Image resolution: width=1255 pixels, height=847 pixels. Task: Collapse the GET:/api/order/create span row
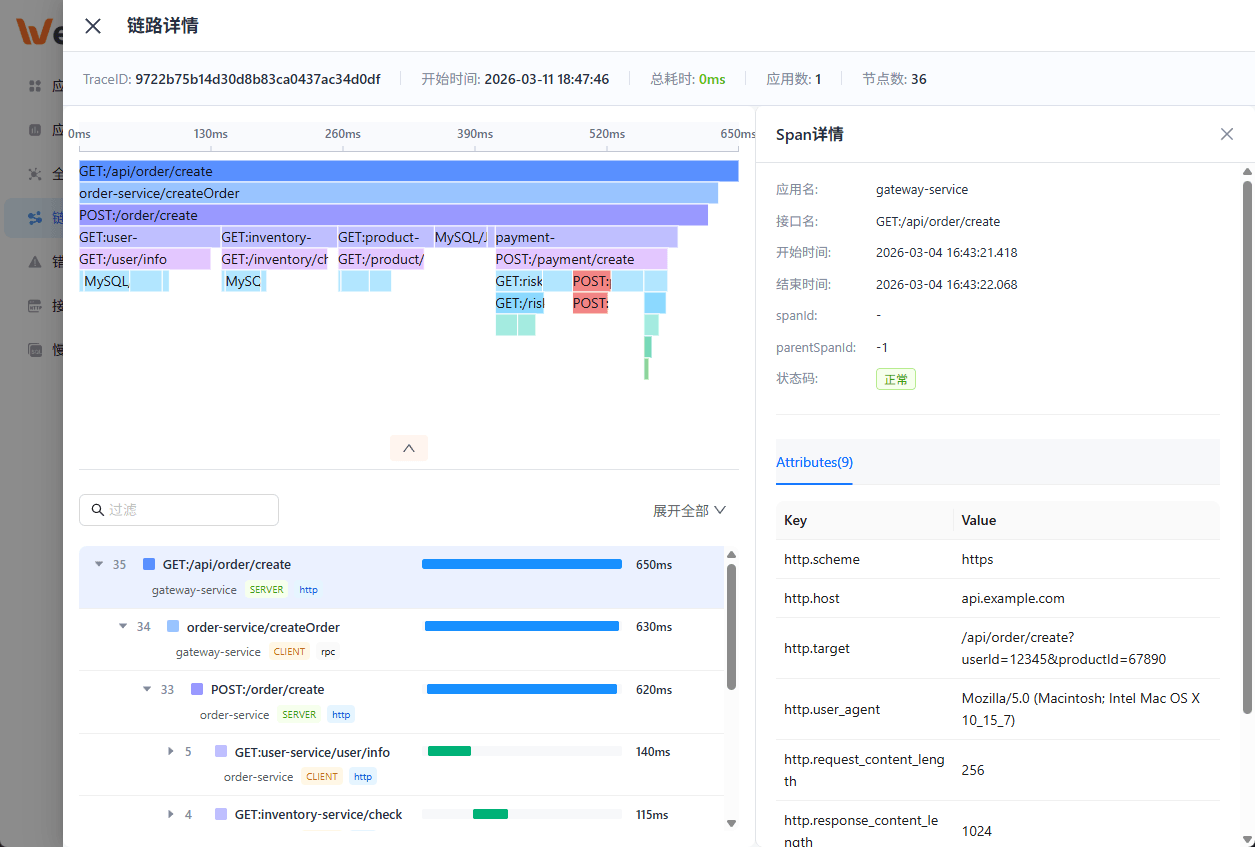click(99, 564)
